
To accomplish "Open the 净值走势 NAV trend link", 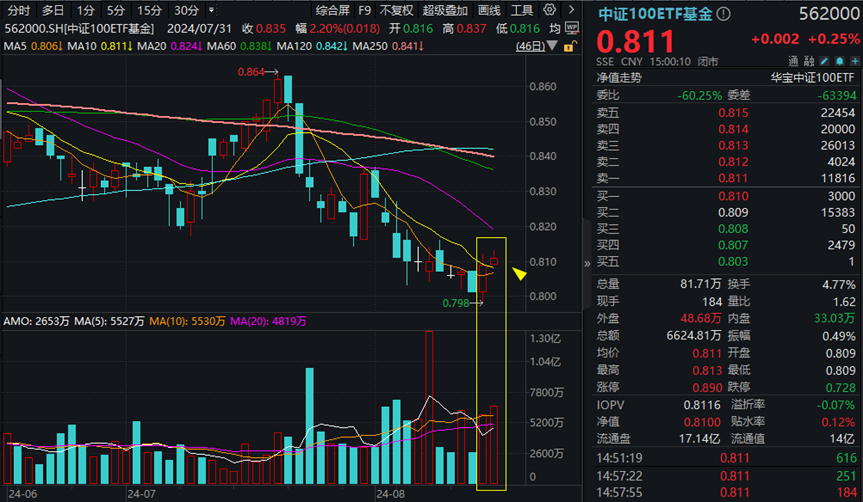I will (x=619, y=77).
